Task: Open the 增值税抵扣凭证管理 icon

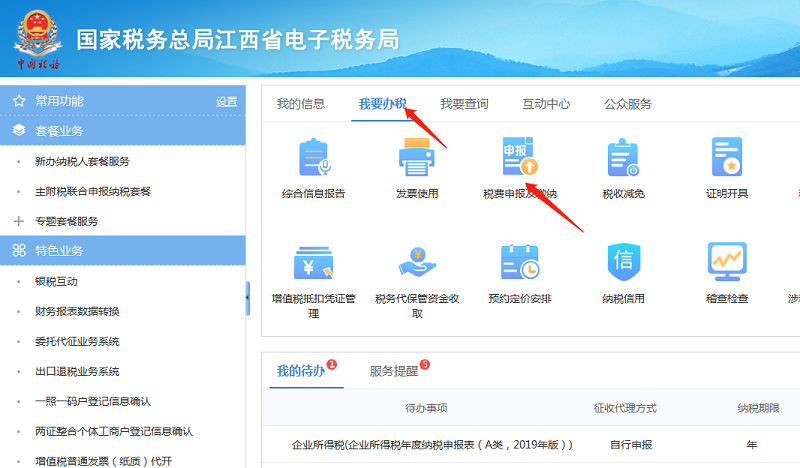Action: 313,263
